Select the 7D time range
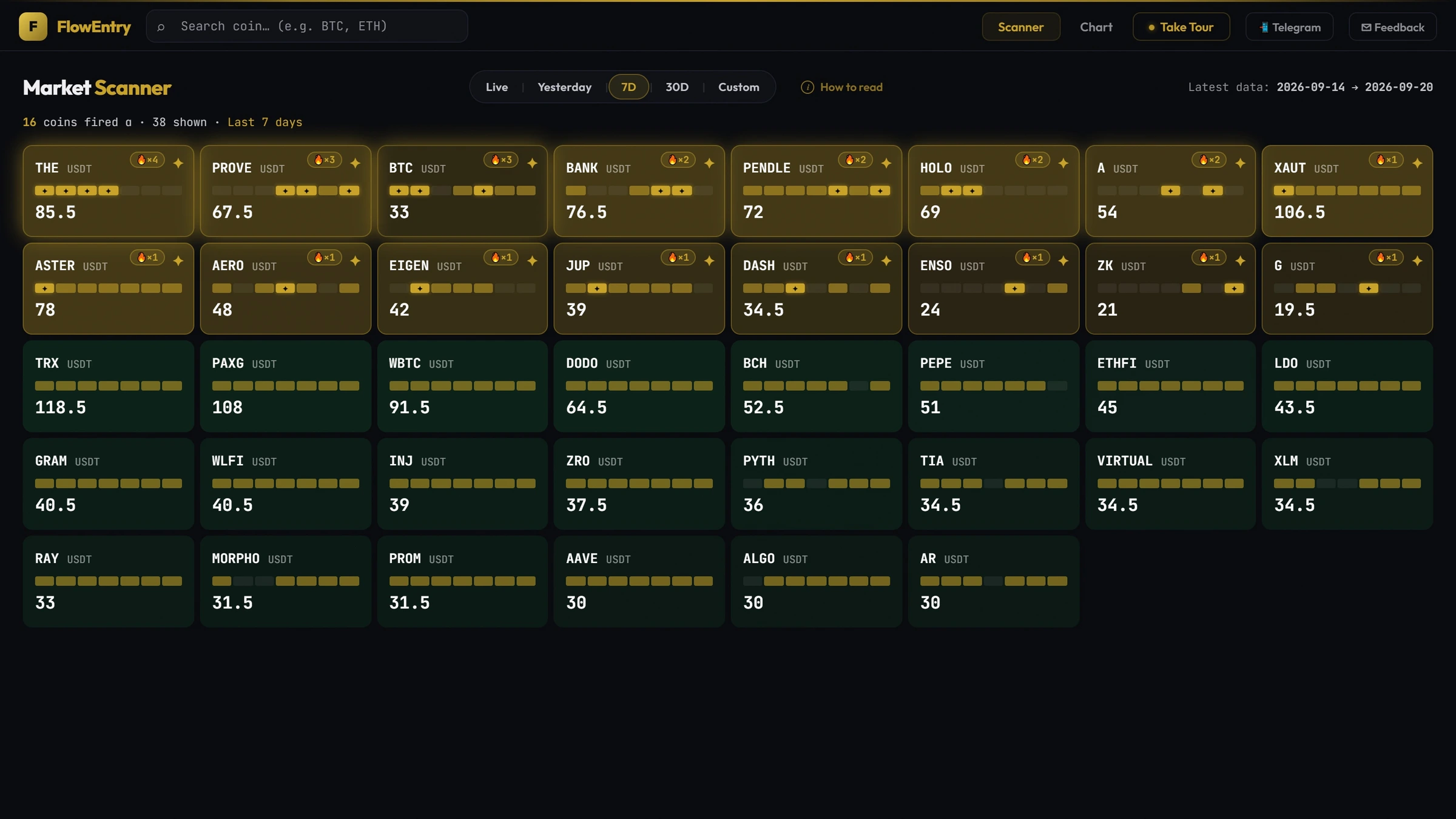The width and height of the screenshot is (1456, 819). click(x=629, y=87)
